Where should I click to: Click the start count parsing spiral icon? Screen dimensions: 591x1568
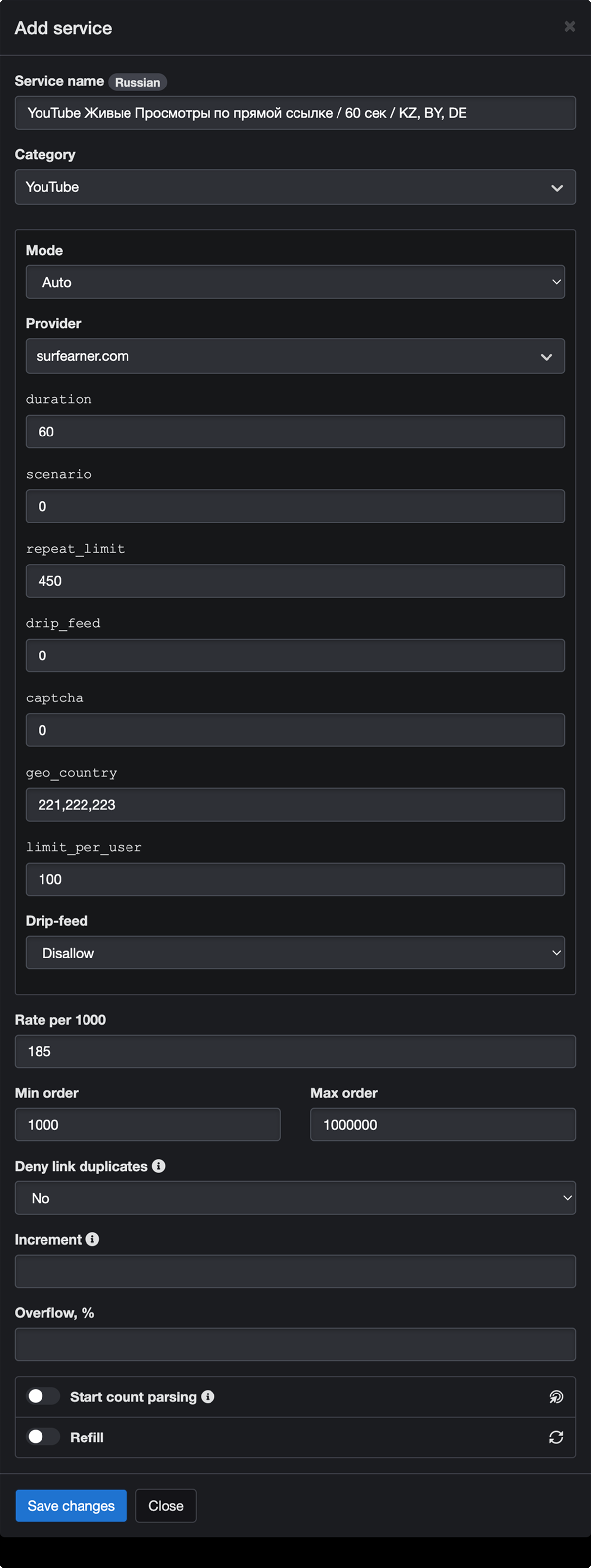pyautogui.click(x=556, y=1397)
